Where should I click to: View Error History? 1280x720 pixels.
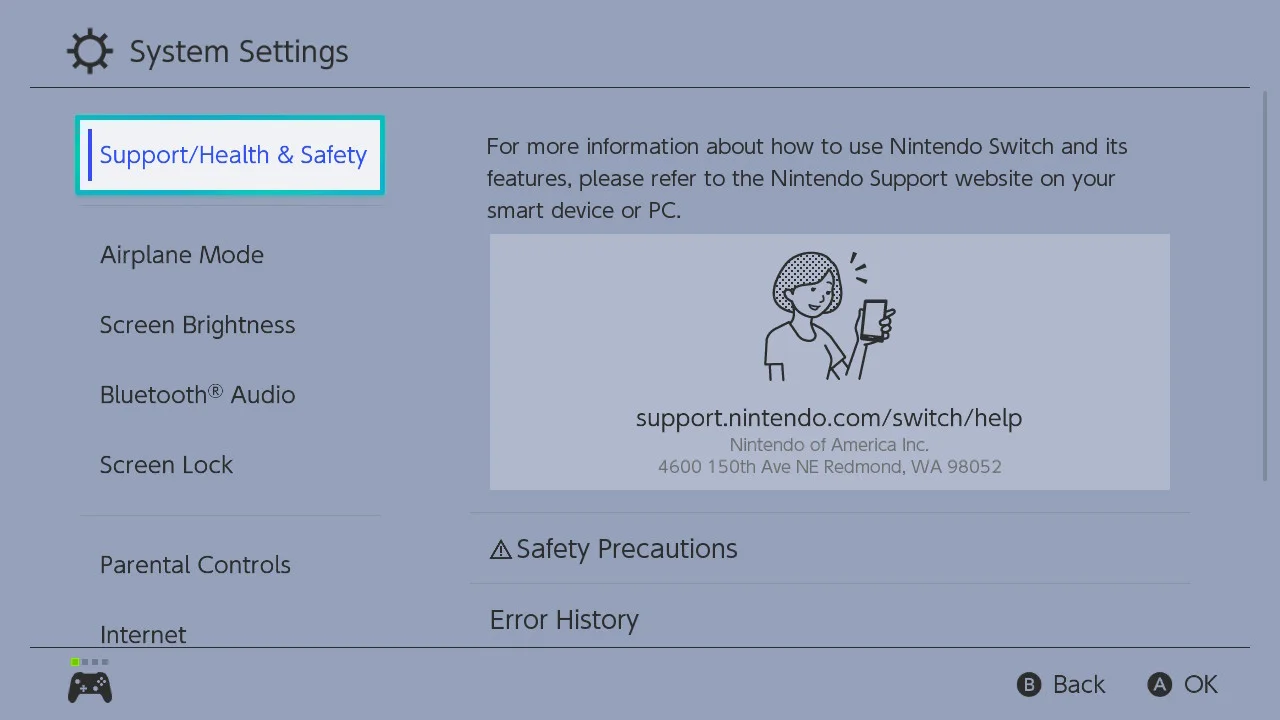pos(829,617)
